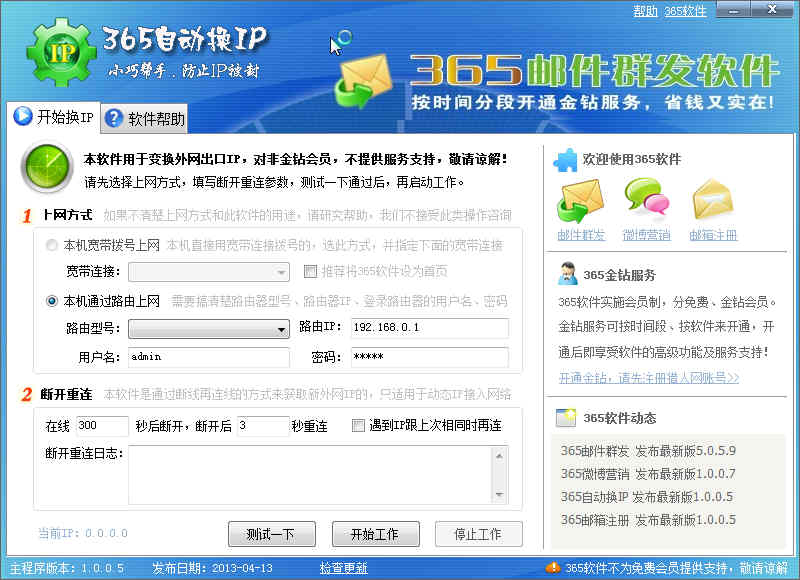The image size is (800, 580).
Task: Click the log scrollbar up arrow
Action: 499,456
